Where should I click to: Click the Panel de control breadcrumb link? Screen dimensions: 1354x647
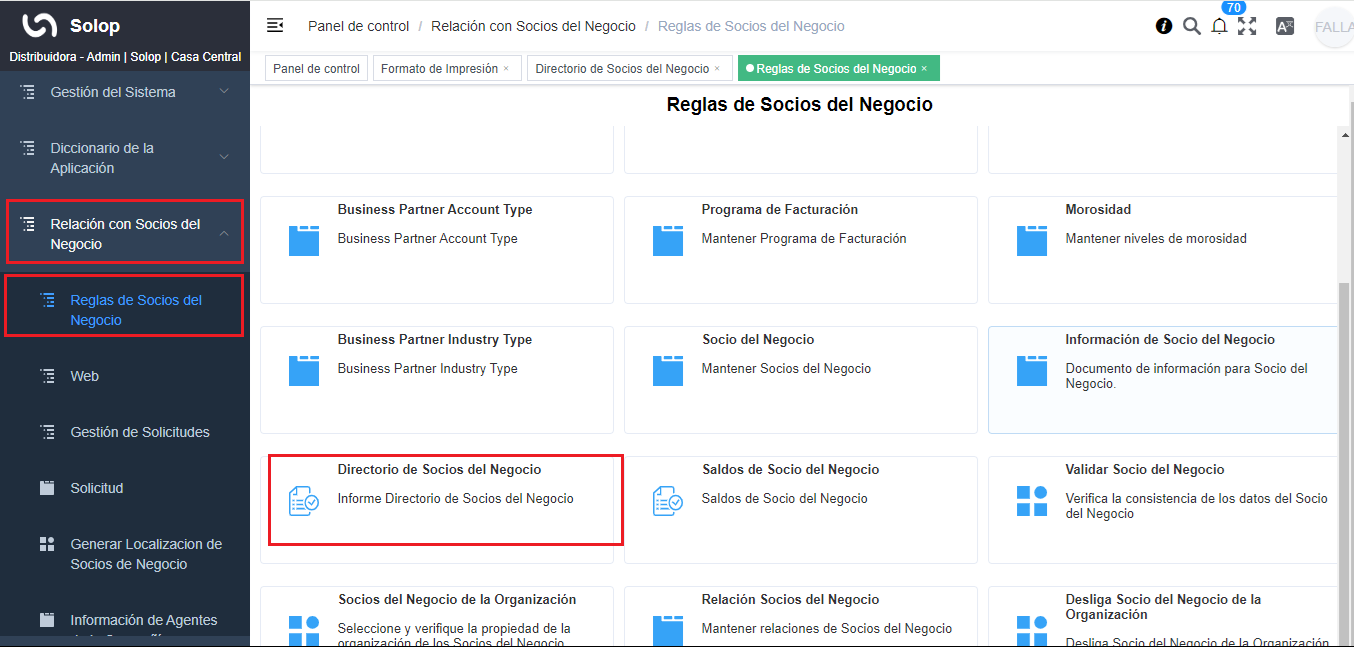point(358,26)
